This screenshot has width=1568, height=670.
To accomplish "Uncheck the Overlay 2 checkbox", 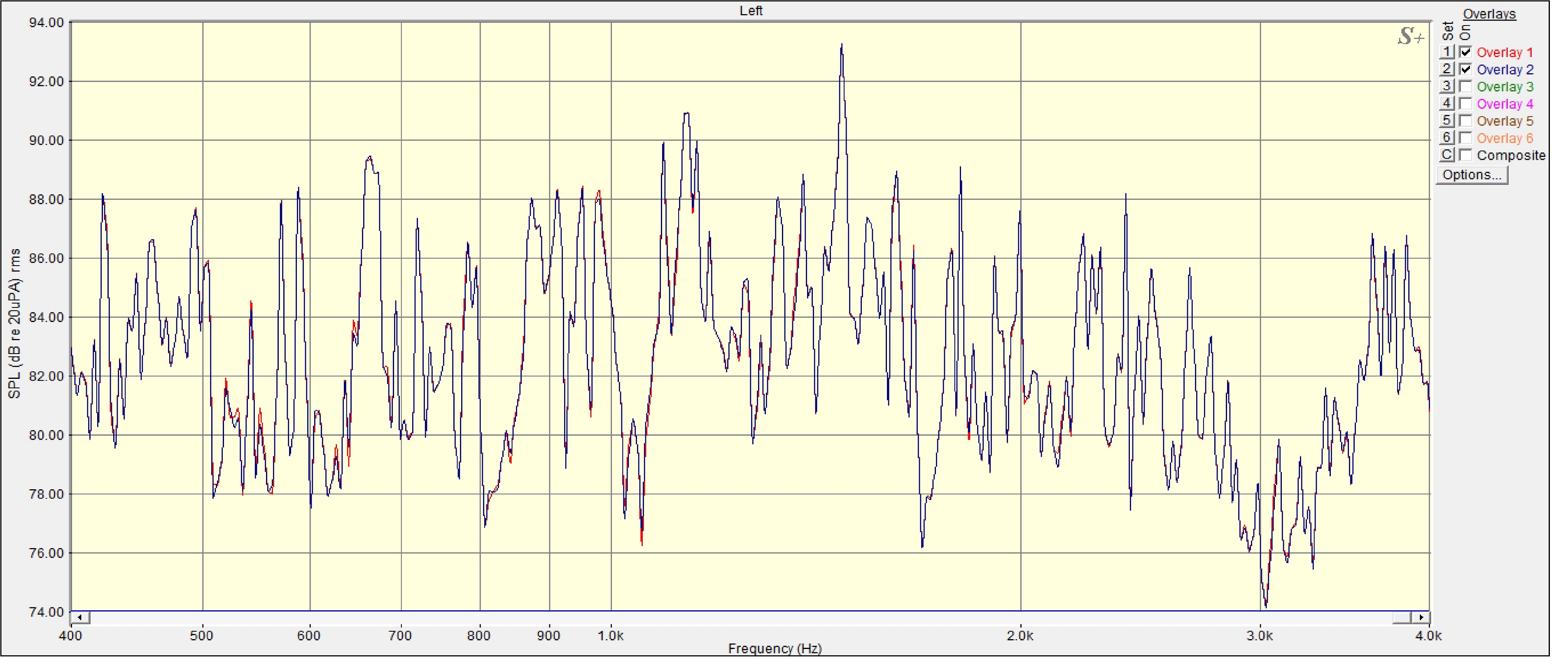I will tap(1465, 69).
